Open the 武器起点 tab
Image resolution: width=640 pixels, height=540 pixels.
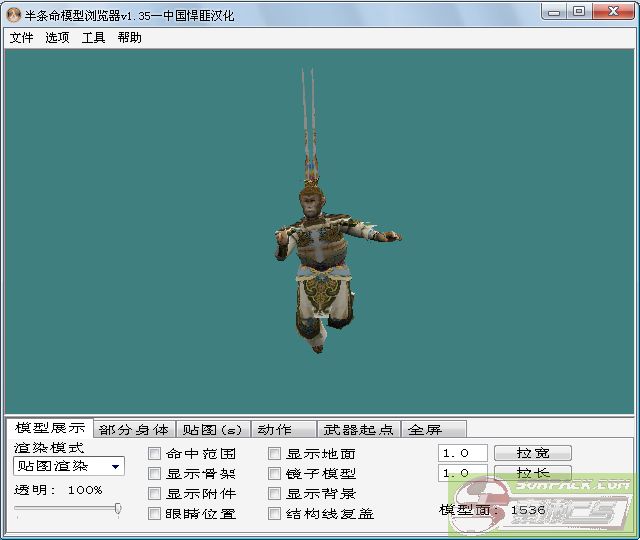tap(358, 430)
